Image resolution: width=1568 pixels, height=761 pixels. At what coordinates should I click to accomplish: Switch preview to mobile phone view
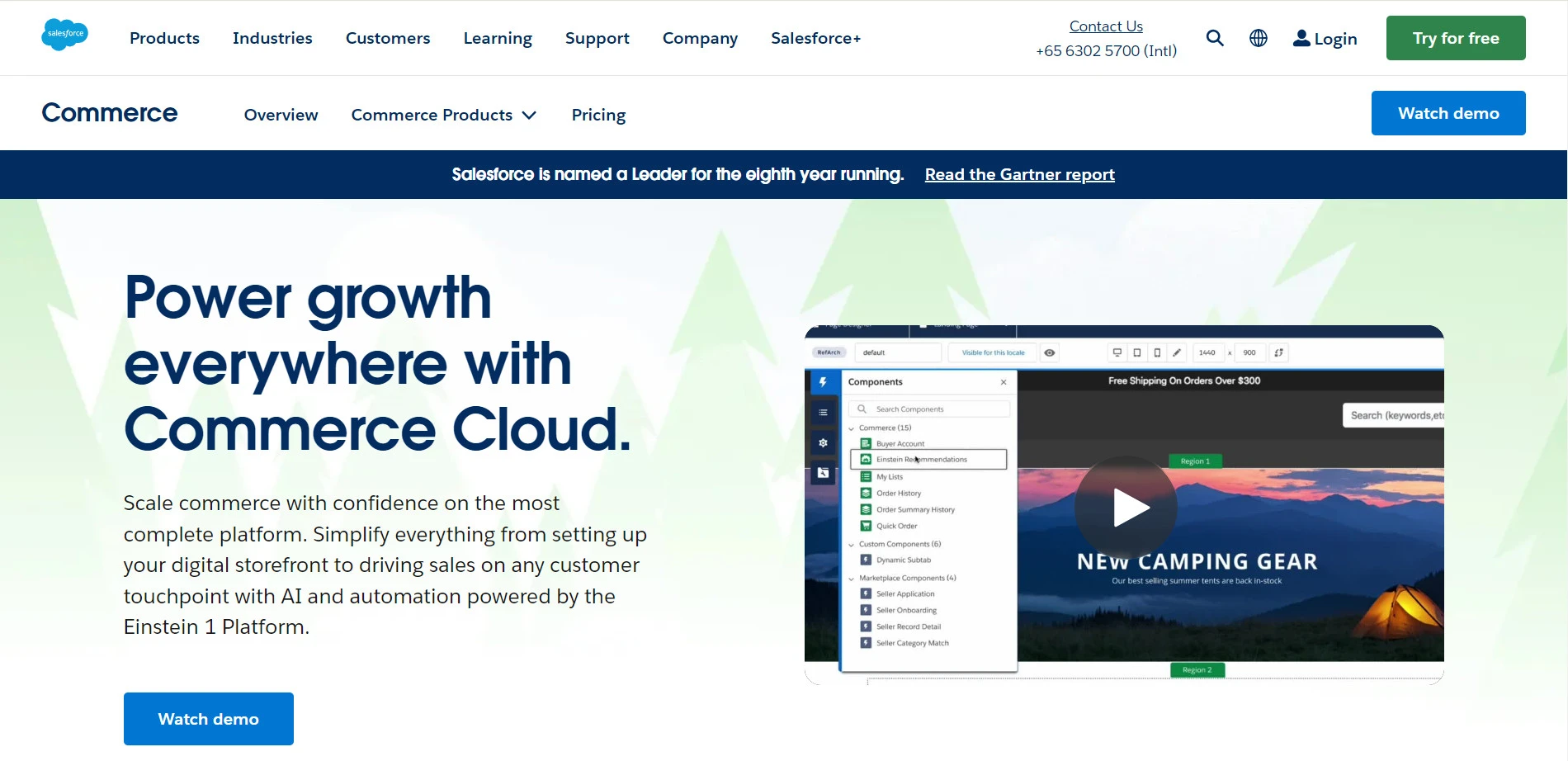coord(1157,352)
